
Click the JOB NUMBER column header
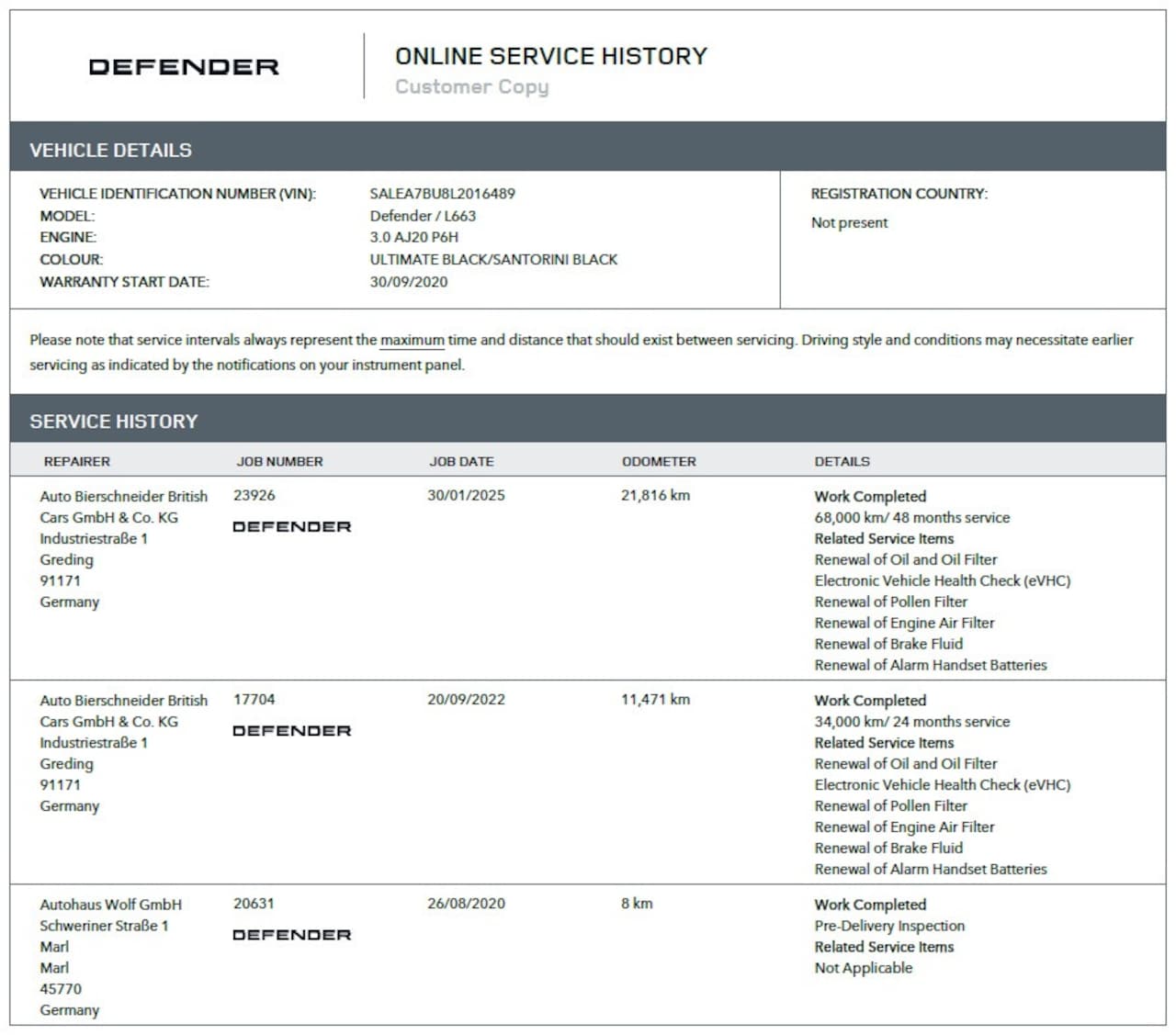pos(279,462)
